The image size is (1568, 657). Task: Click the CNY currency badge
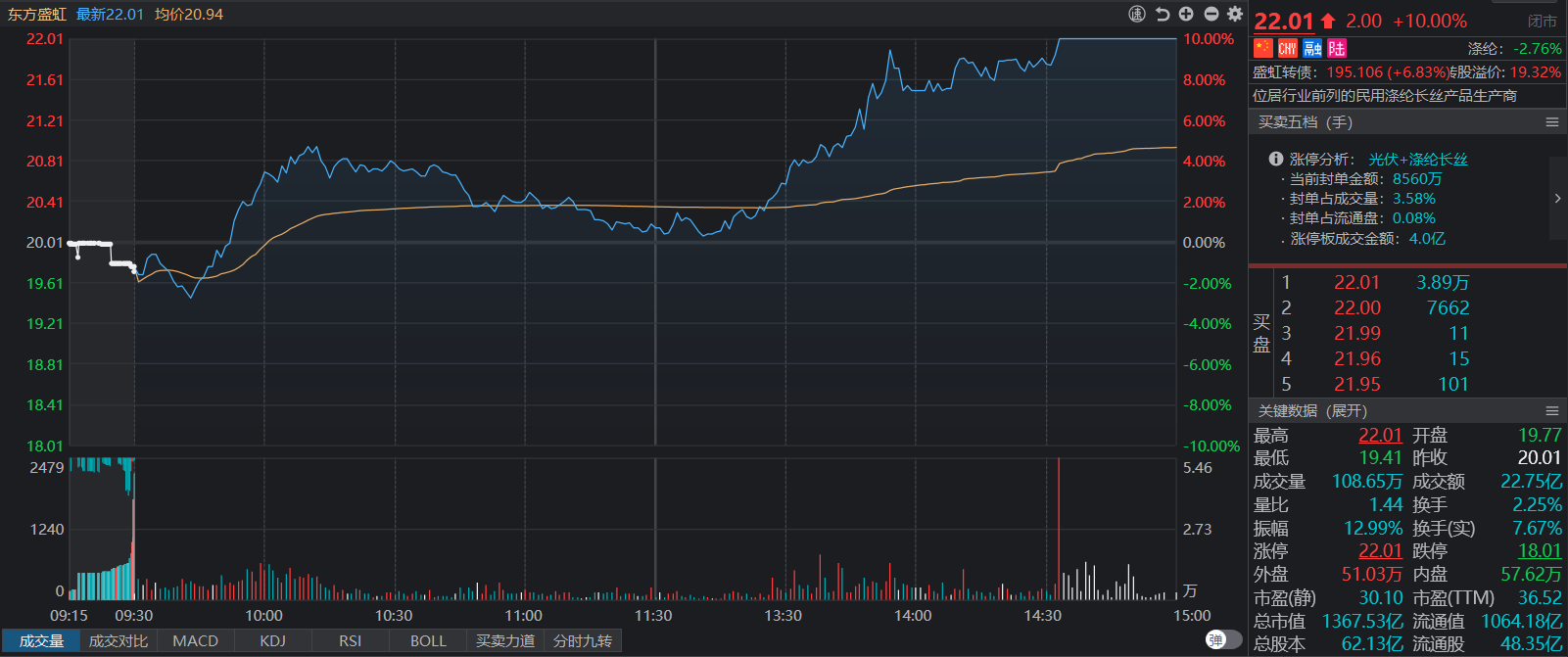[x=1288, y=48]
